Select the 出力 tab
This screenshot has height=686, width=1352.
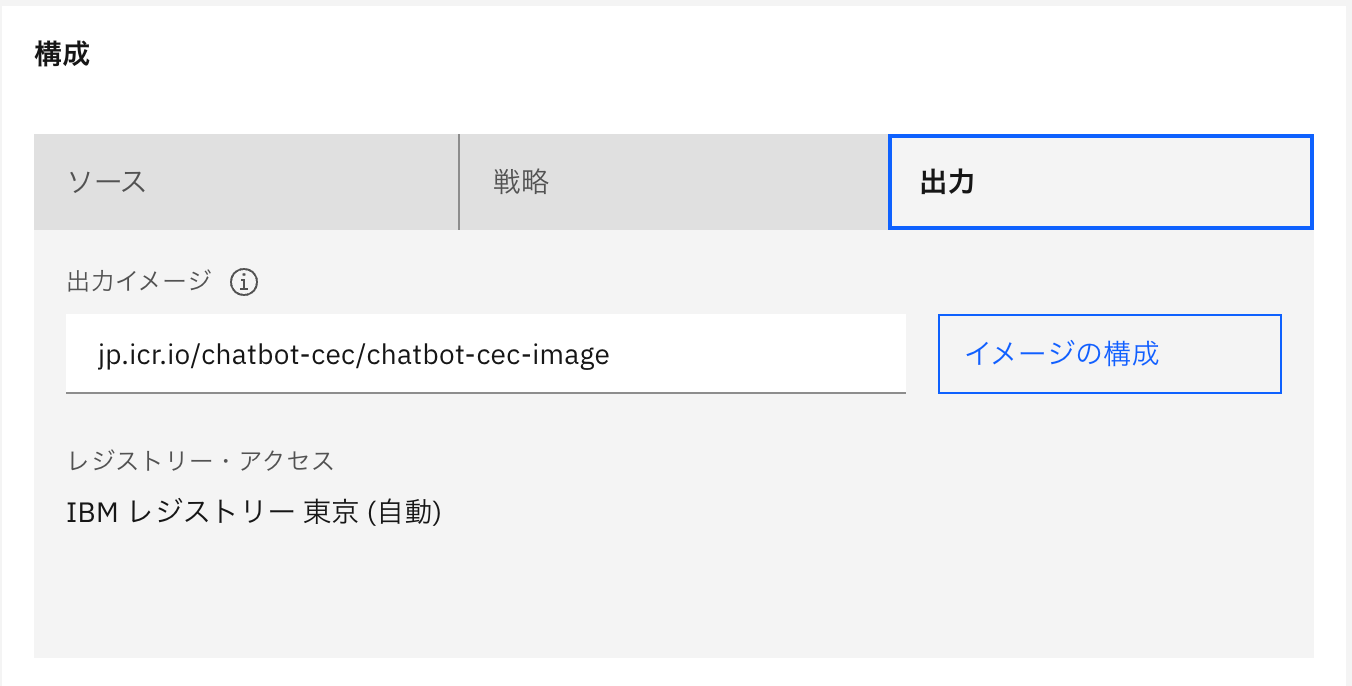pyautogui.click(x=1100, y=181)
